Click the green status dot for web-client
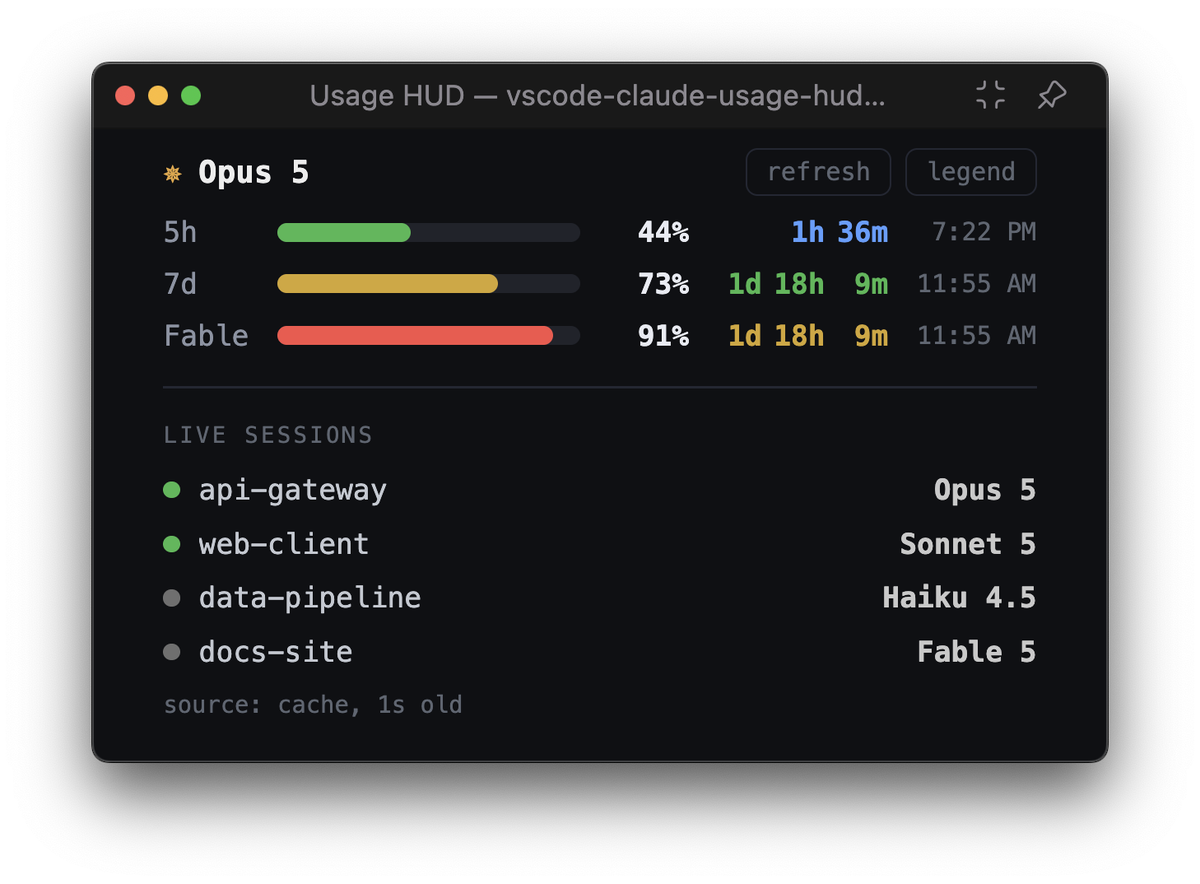This screenshot has width=1200, height=884. pyautogui.click(x=172, y=544)
